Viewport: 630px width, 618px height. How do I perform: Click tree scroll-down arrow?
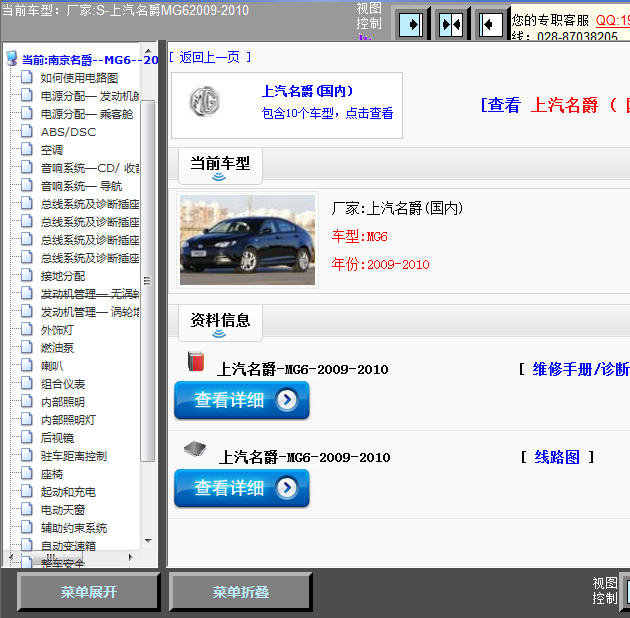[148, 541]
